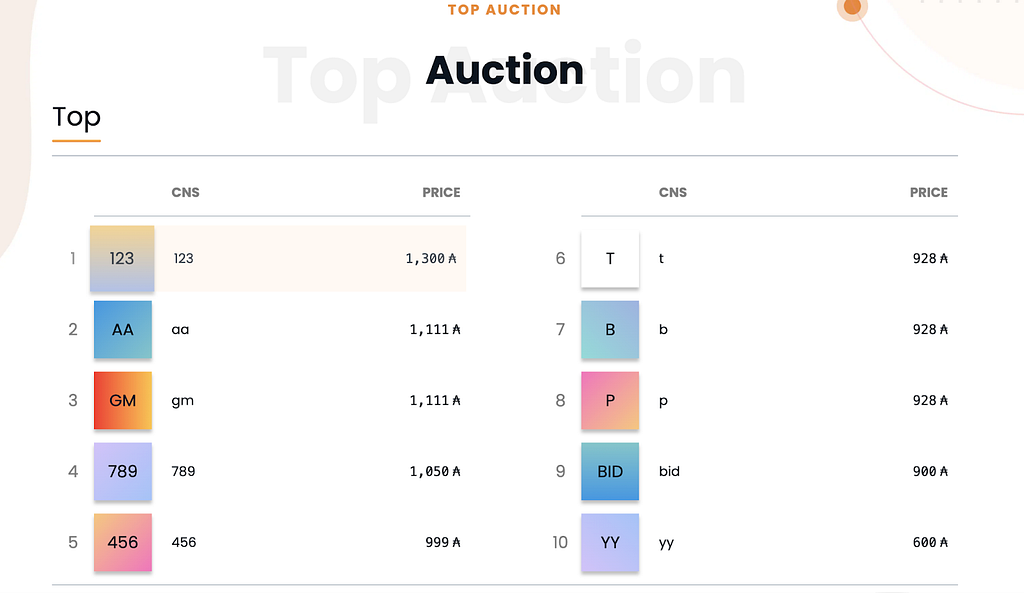Screen dimensions: 1024x593
Task: Open the 123 gradient tile icon
Action: coord(122,259)
